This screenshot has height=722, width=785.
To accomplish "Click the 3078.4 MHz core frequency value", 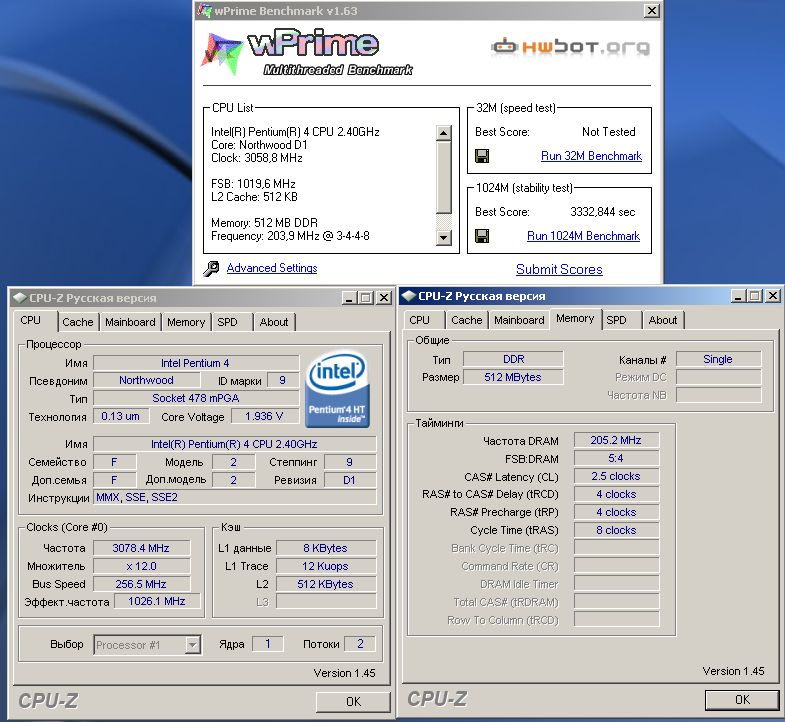I will point(141,548).
